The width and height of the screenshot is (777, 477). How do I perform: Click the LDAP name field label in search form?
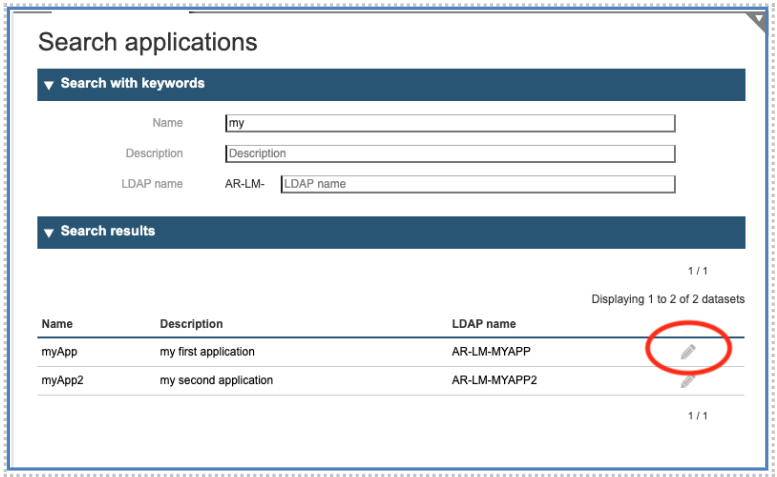pos(152,184)
